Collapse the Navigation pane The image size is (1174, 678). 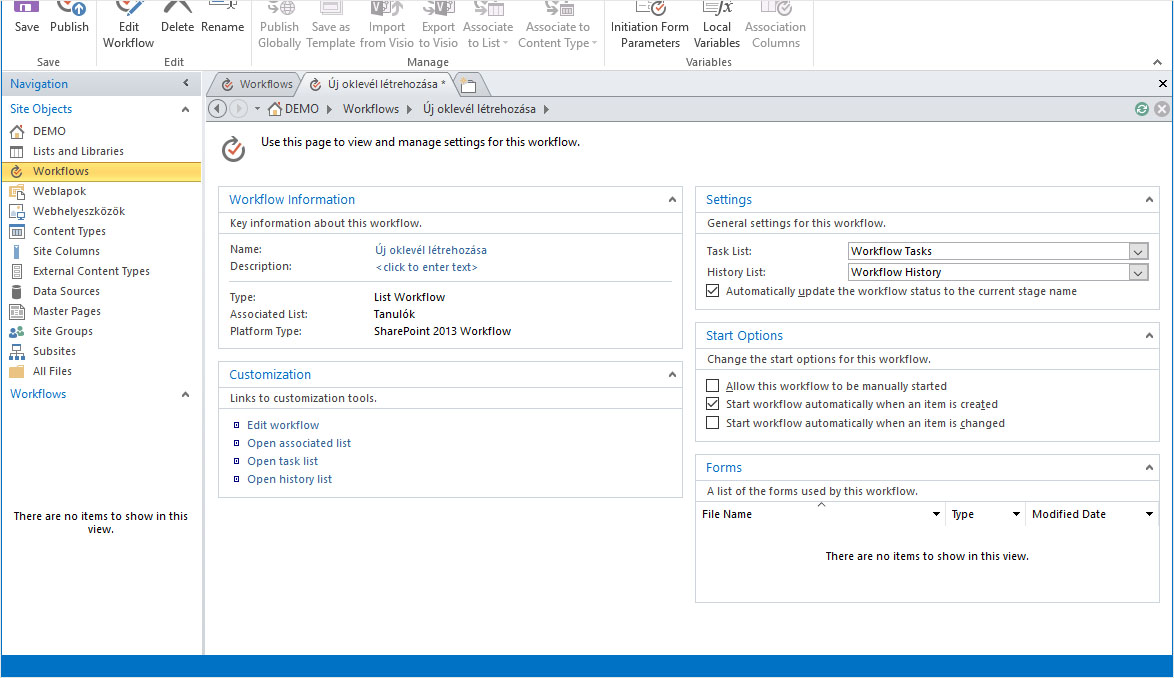tap(186, 83)
